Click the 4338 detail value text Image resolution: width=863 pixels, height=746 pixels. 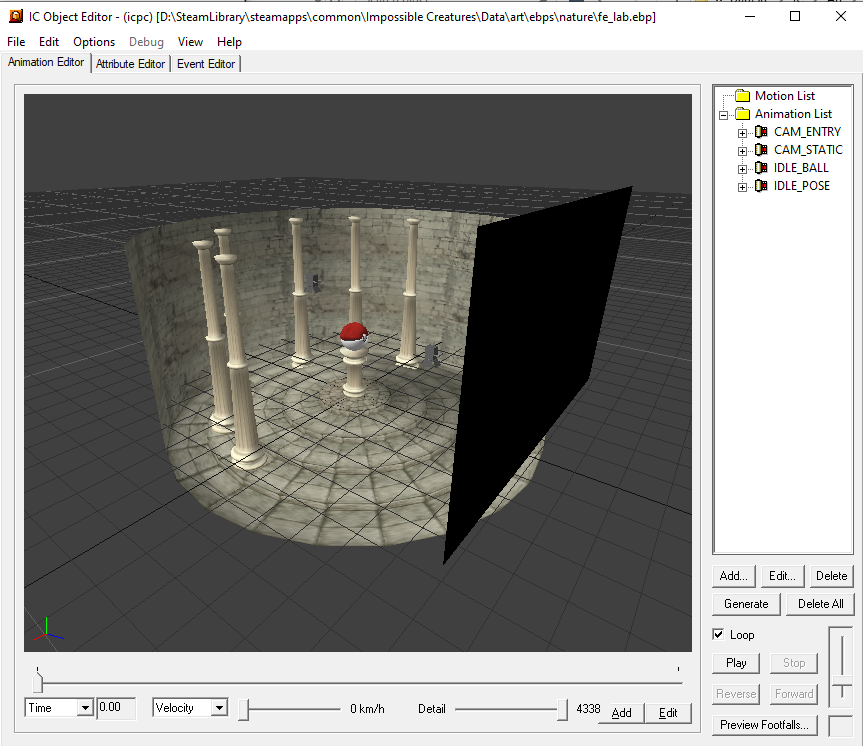click(x=588, y=709)
